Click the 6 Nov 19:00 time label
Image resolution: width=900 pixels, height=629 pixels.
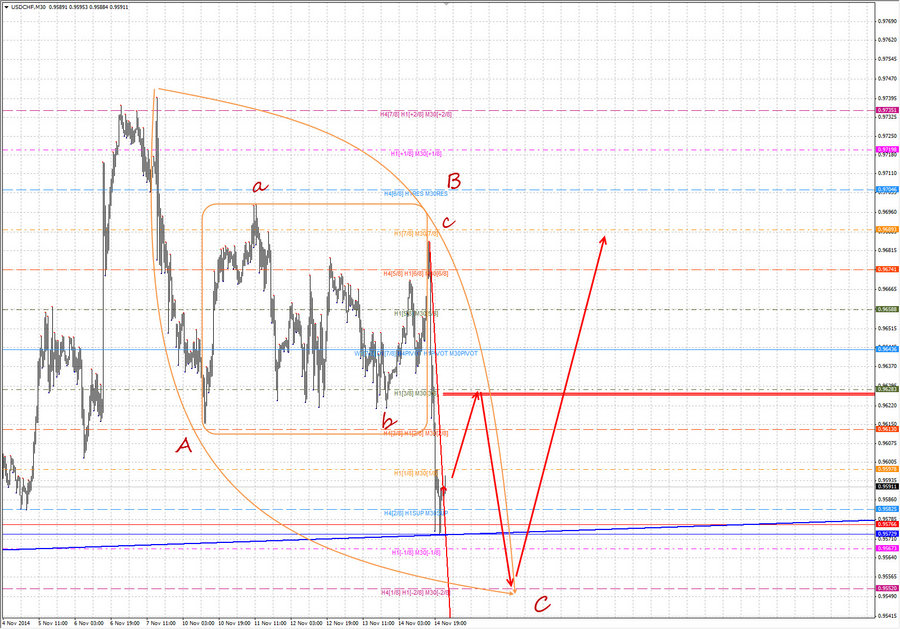[125, 623]
